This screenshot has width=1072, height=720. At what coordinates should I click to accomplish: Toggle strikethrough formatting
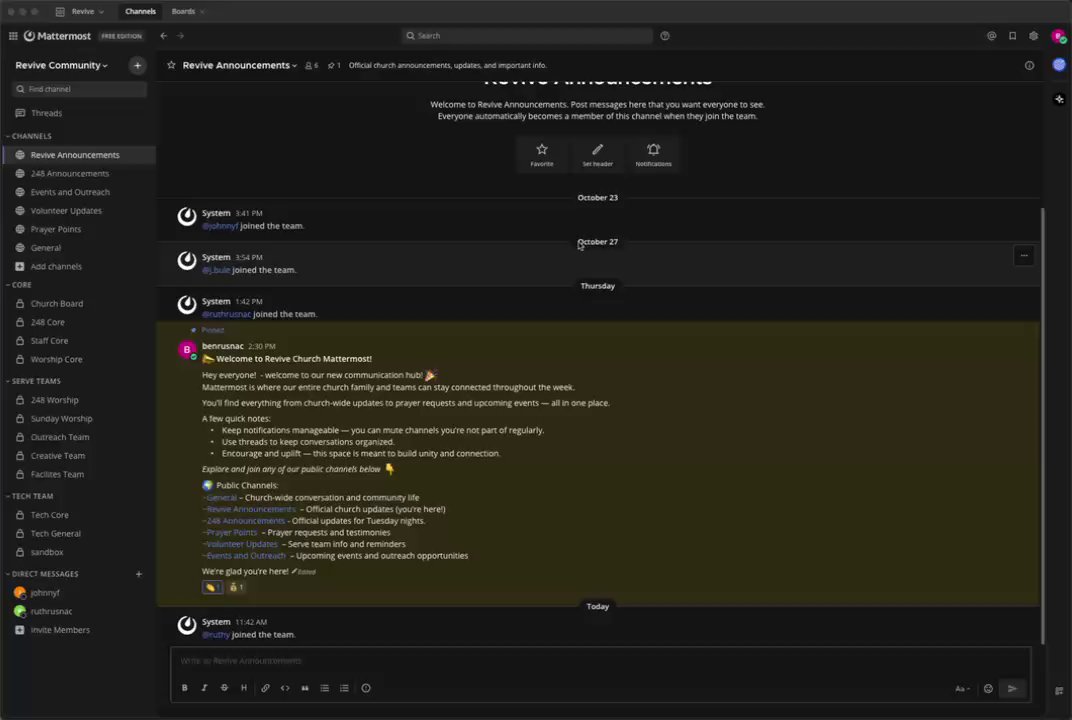(x=224, y=688)
